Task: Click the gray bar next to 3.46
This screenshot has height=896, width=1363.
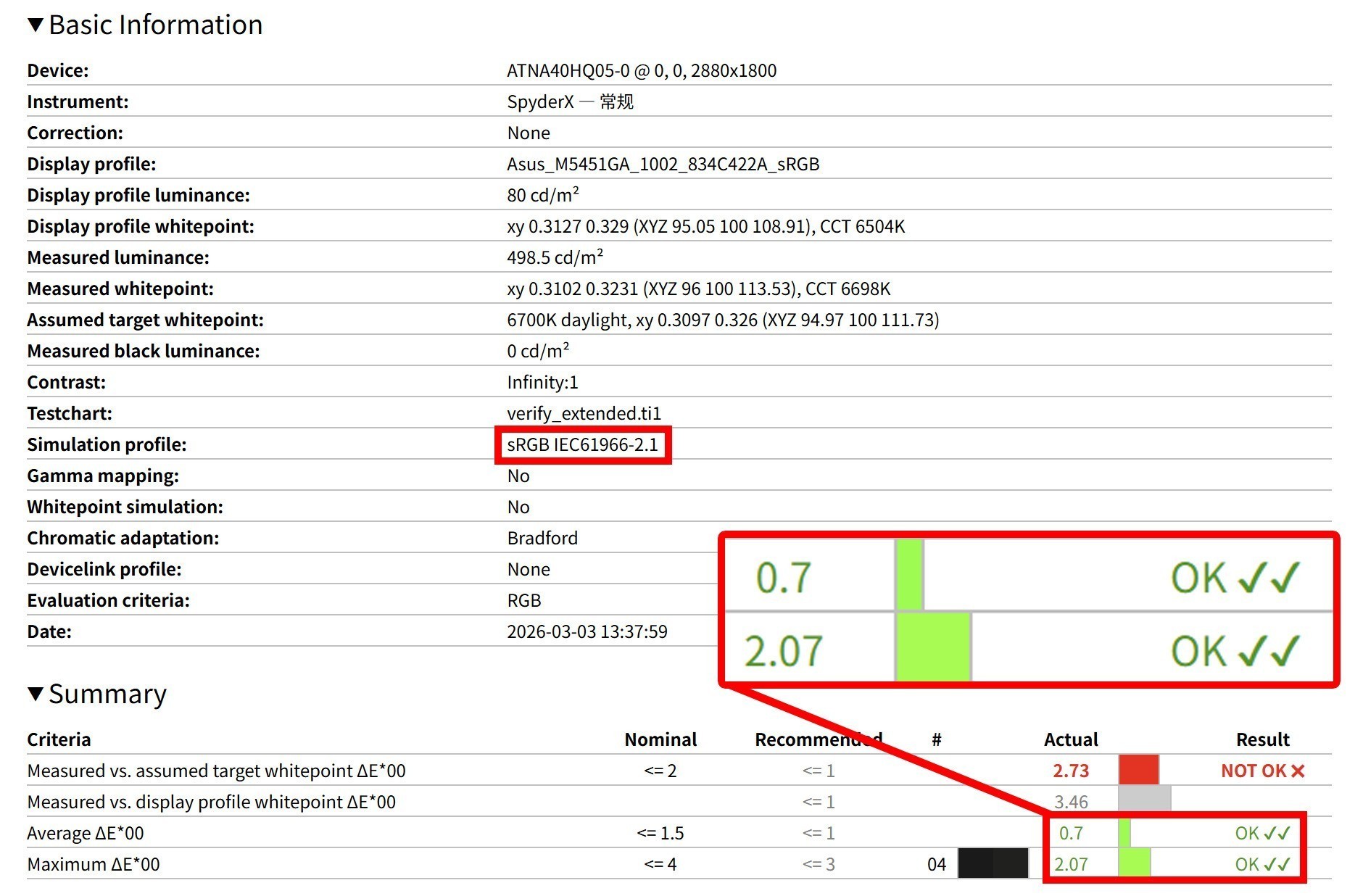Action: click(x=1144, y=802)
